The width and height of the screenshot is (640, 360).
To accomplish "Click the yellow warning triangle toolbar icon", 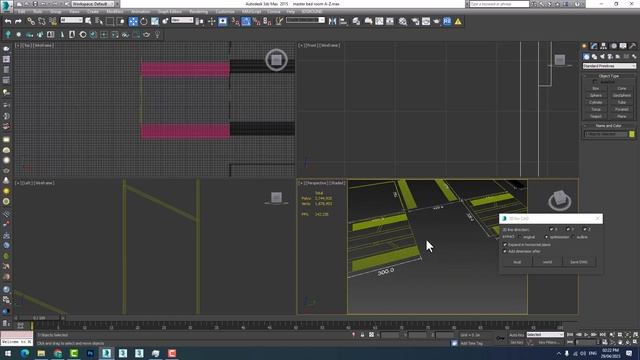I will 458,21.
